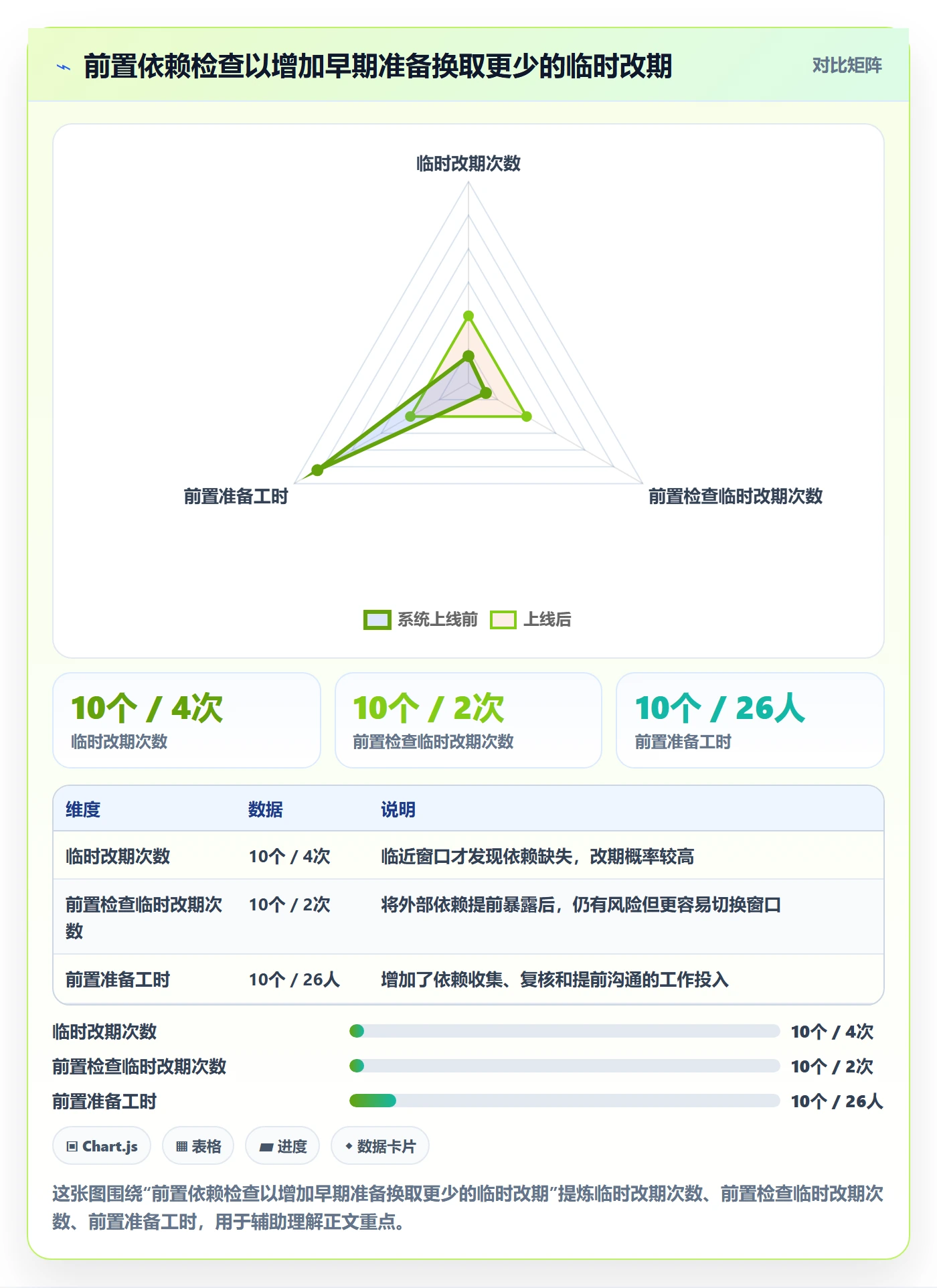The image size is (937, 1288).
Task: Select the 10个 / 2次 data card
Action: click(468, 720)
